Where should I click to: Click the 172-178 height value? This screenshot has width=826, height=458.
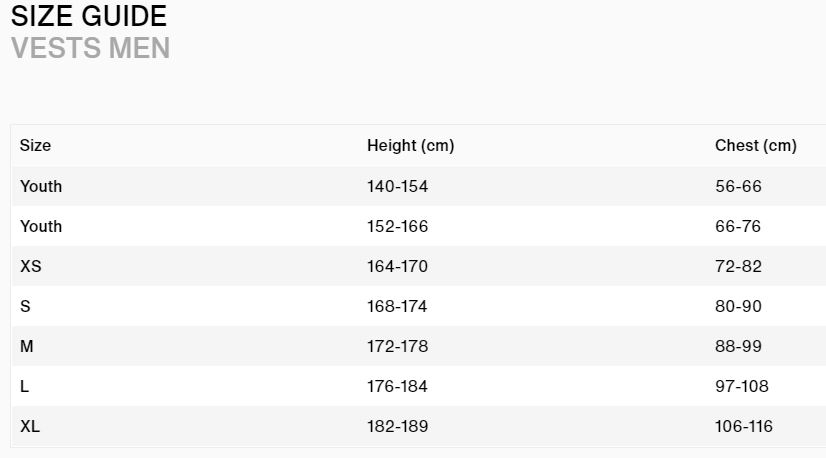(397, 346)
